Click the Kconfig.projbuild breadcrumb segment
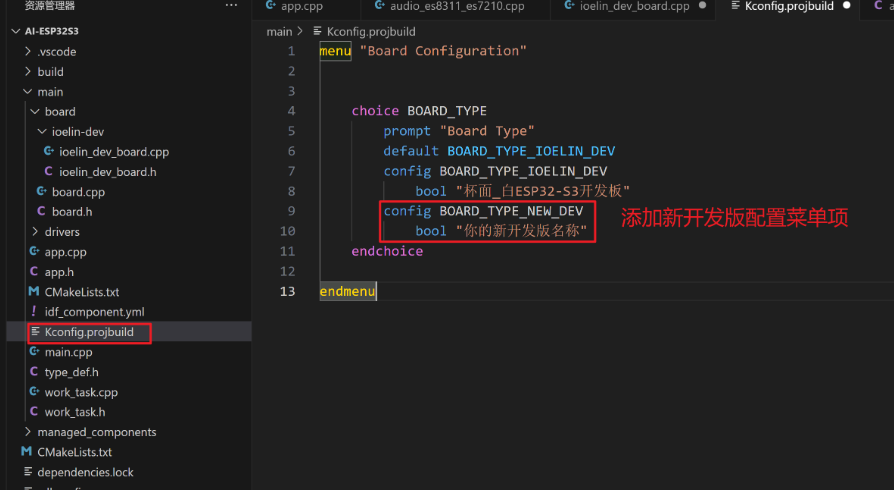This screenshot has height=490, width=894. 371,32
